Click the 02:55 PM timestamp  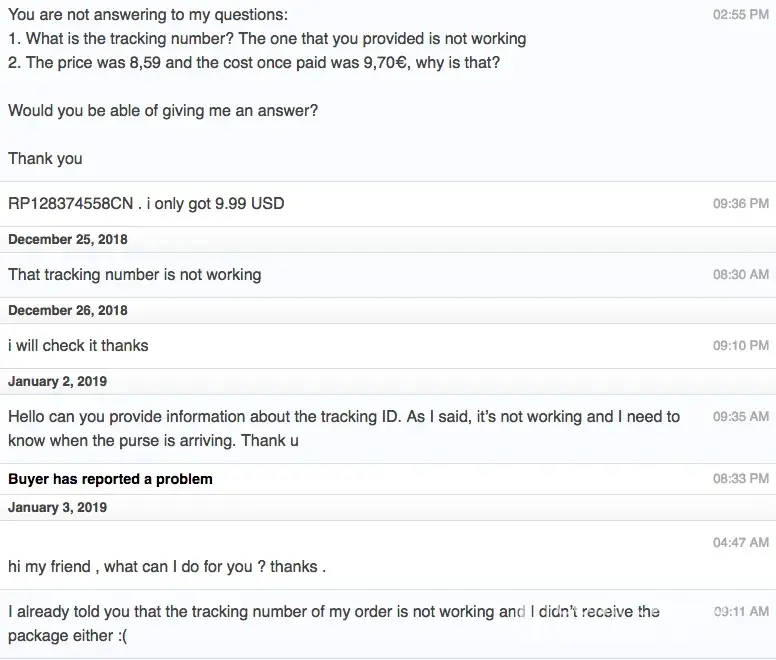[740, 16]
